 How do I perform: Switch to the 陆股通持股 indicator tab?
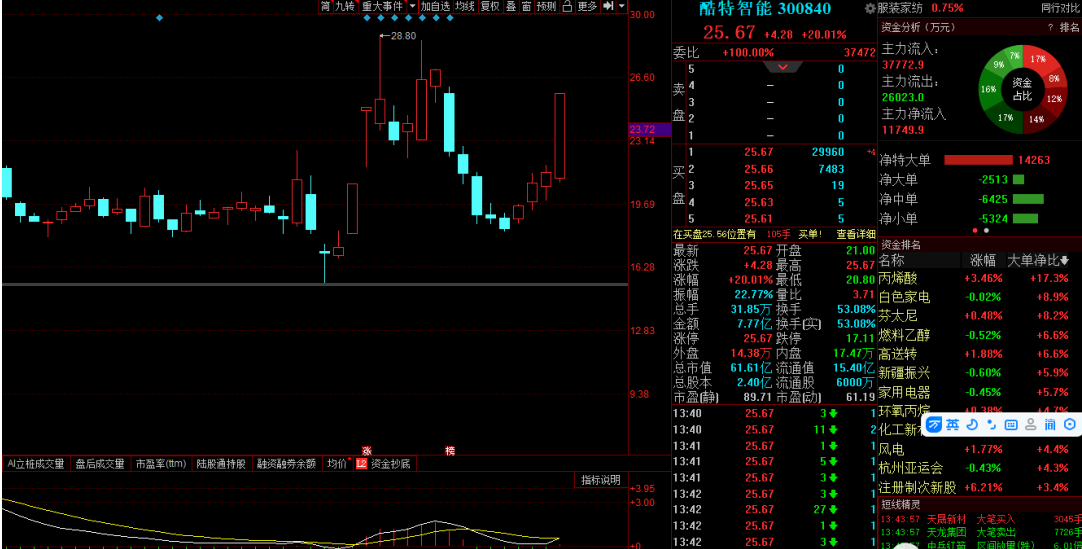[x=221, y=463]
